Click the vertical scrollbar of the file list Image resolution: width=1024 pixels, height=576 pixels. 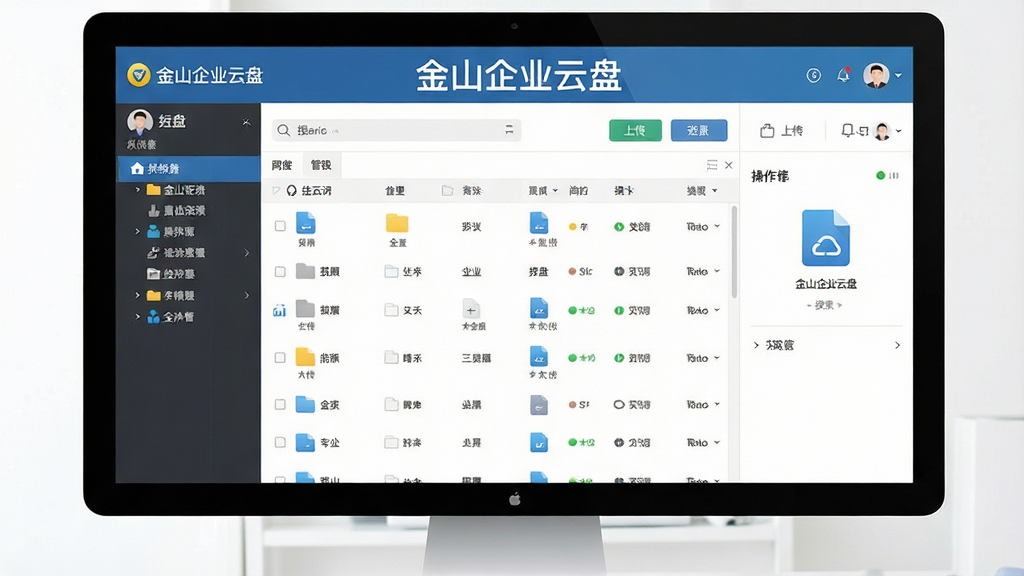click(734, 252)
